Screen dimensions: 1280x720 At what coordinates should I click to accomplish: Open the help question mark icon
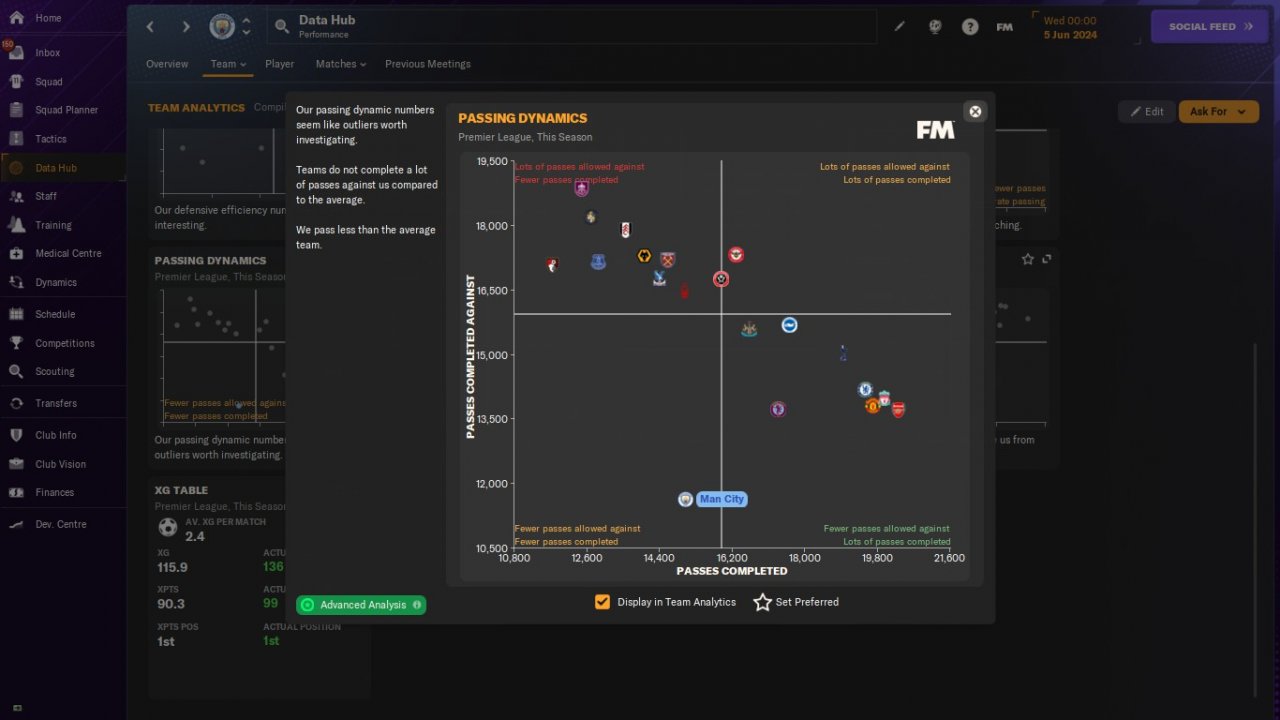coord(970,27)
